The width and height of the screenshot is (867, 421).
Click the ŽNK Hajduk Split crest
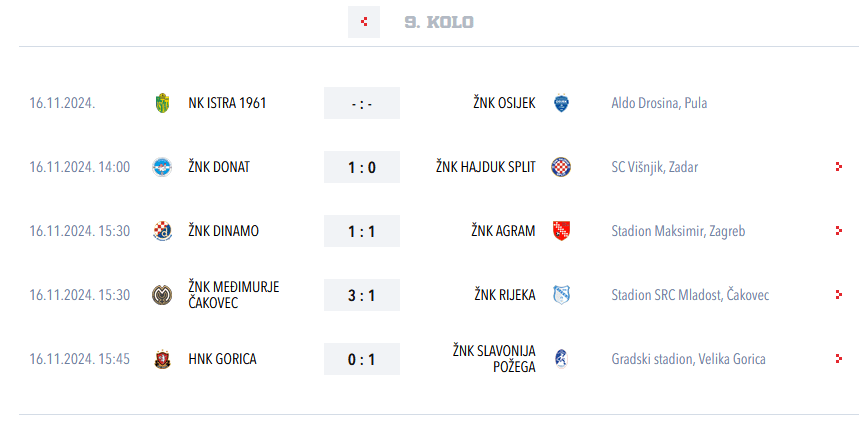561,167
